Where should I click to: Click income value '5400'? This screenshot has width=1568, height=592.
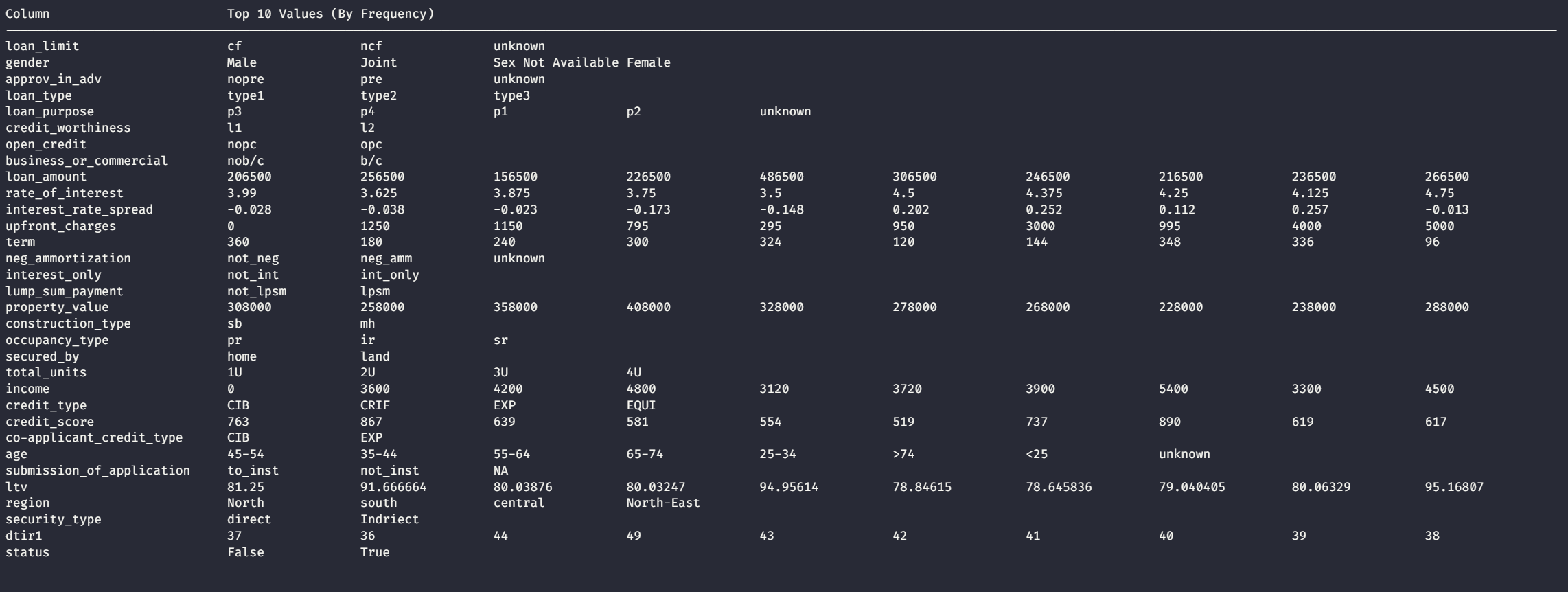coord(1173,389)
